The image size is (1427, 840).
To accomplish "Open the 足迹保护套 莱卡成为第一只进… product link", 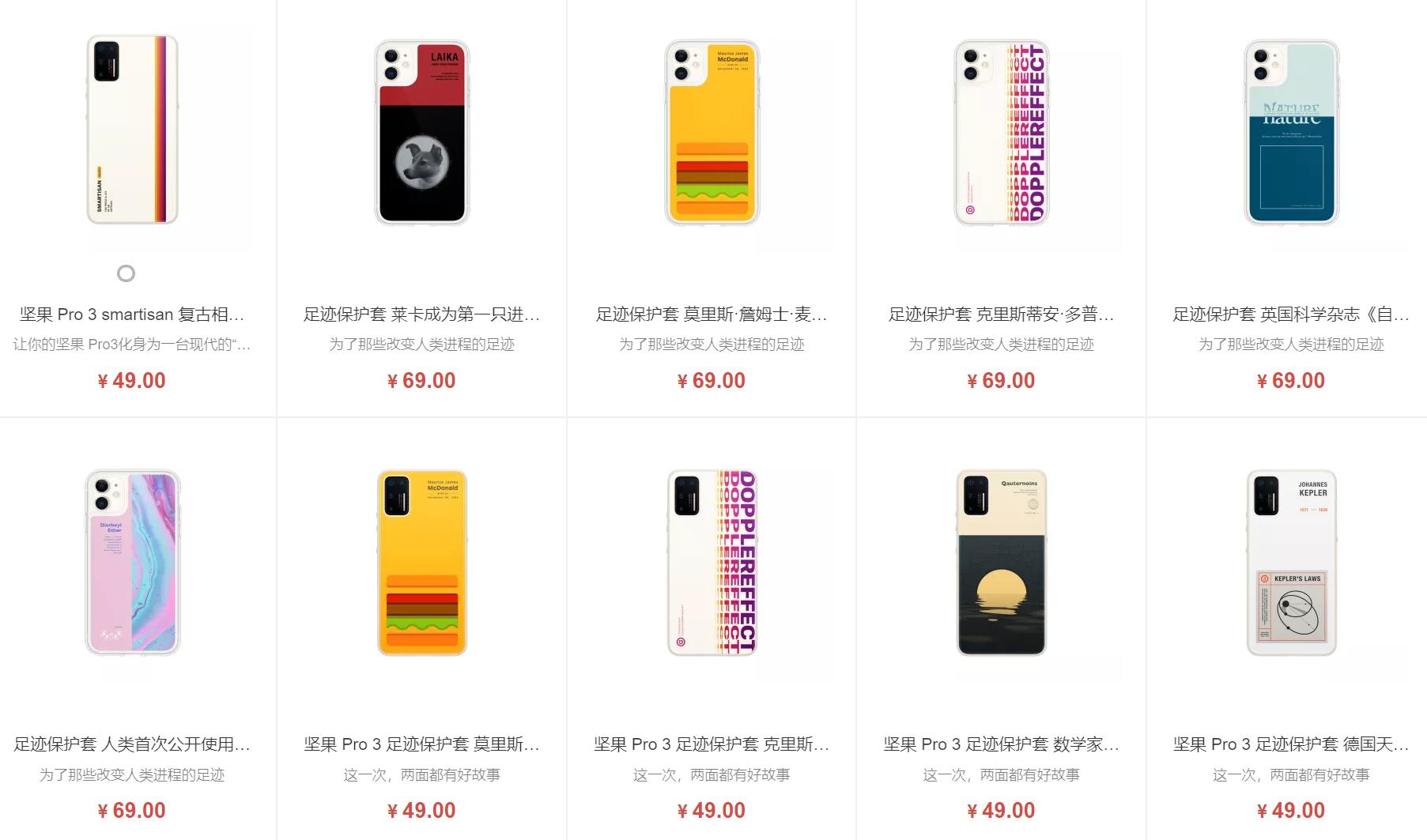I will click(421, 315).
